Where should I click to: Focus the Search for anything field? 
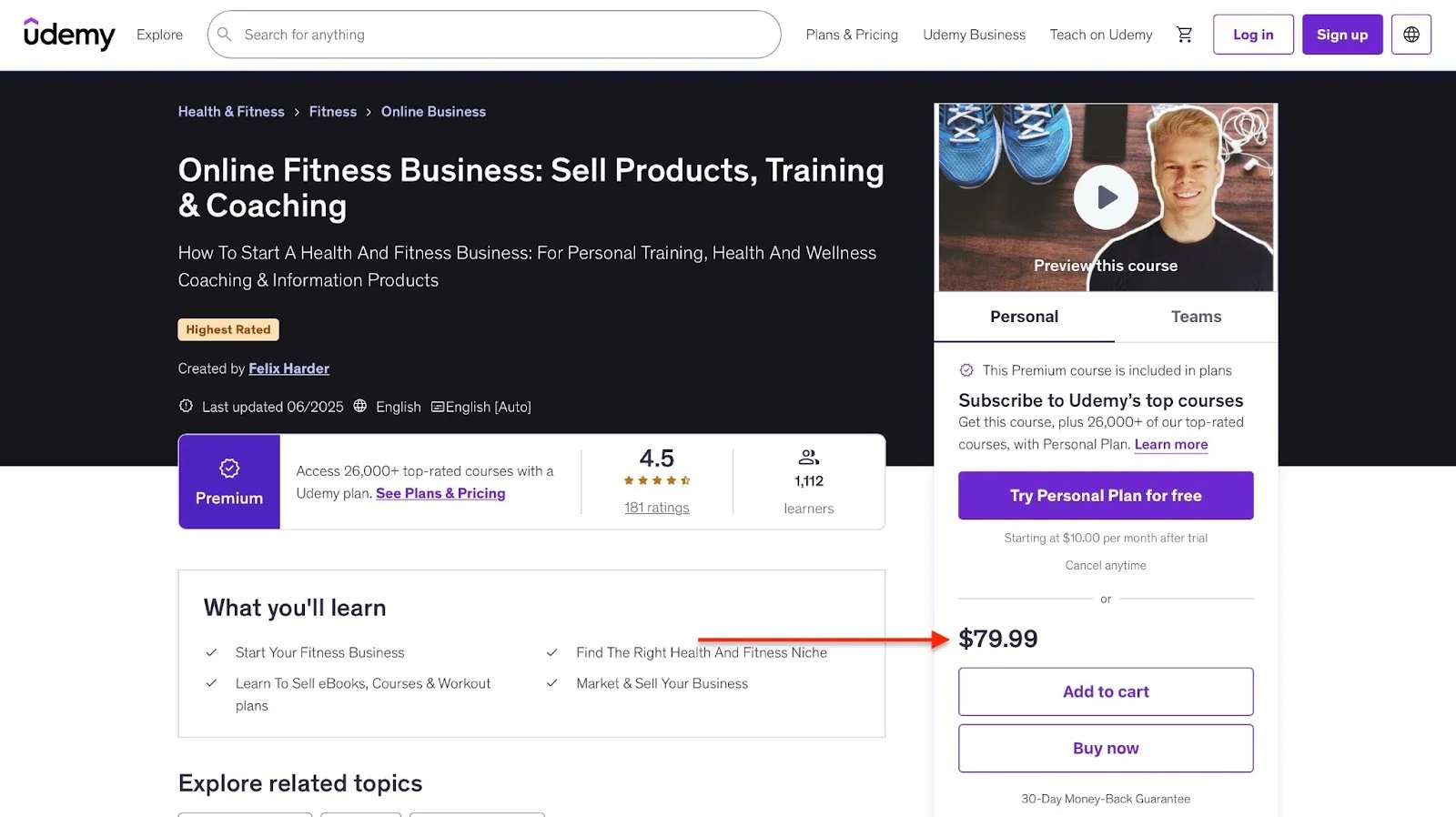[x=494, y=35]
